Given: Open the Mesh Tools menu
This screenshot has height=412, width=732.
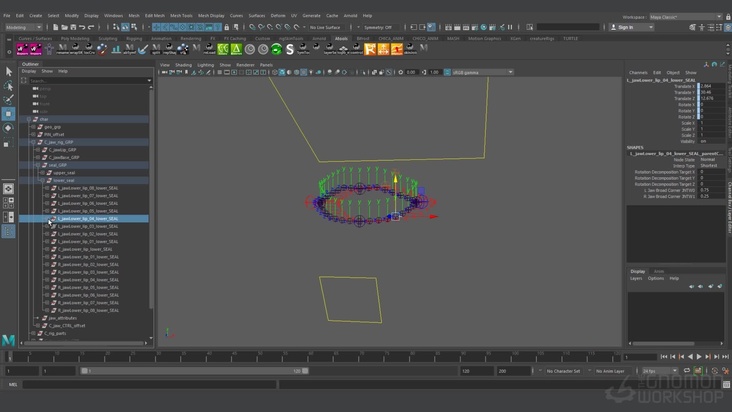Looking at the screenshot, I should click(x=181, y=16).
